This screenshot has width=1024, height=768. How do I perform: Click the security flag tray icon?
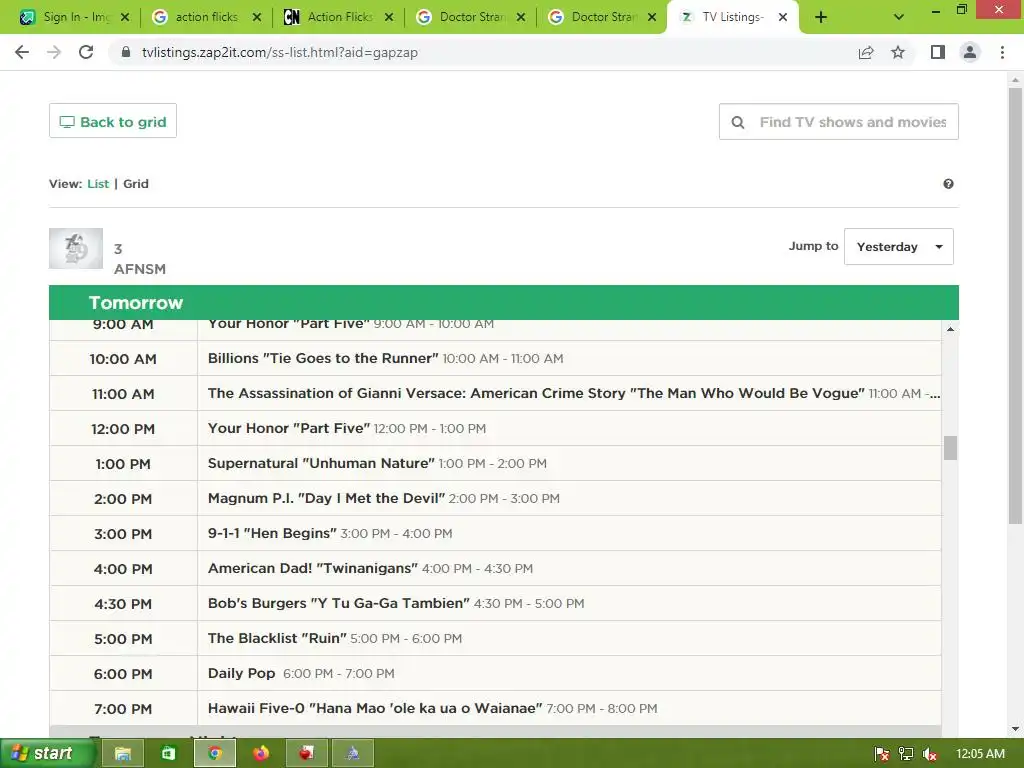click(x=882, y=754)
